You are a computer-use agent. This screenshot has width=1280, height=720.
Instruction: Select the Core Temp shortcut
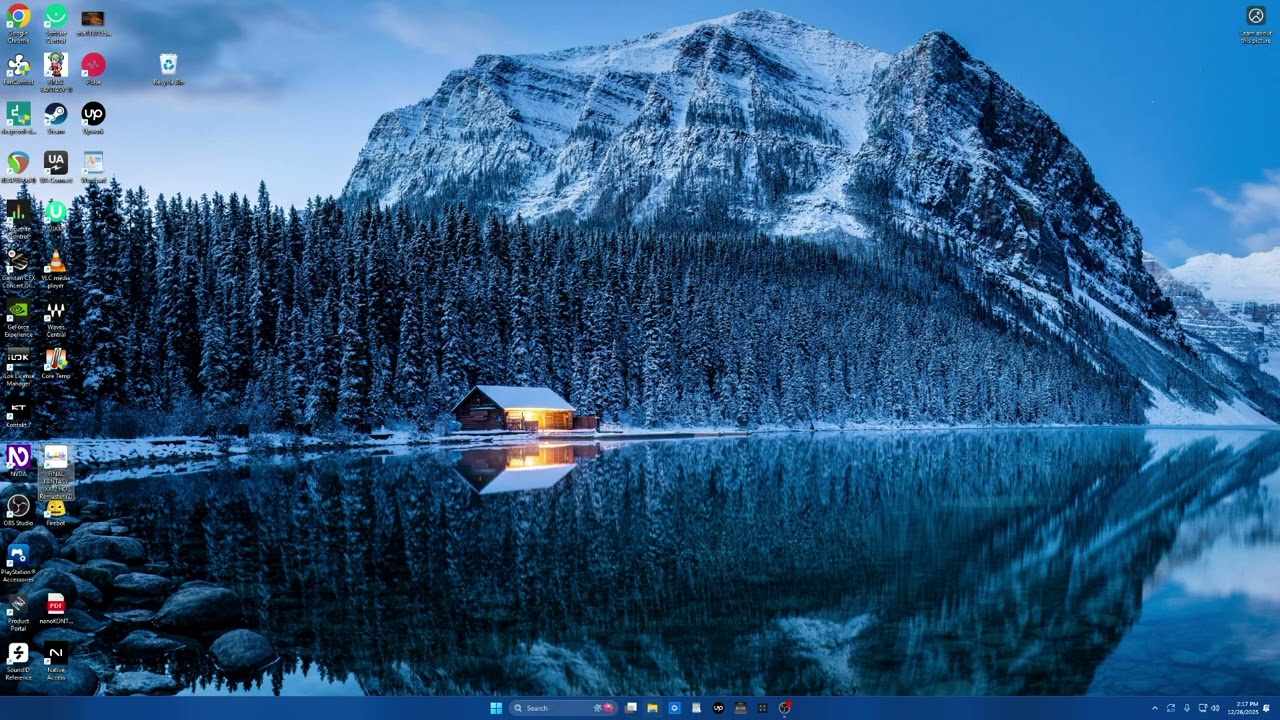tap(56, 364)
